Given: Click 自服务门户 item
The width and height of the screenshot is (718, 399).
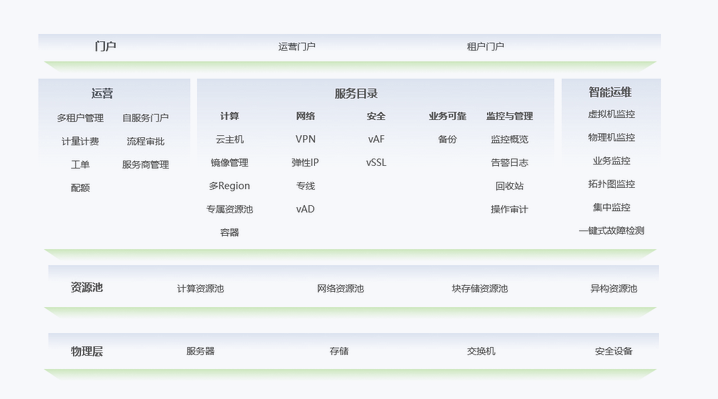Looking at the screenshot, I should click(x=145, y=118).
